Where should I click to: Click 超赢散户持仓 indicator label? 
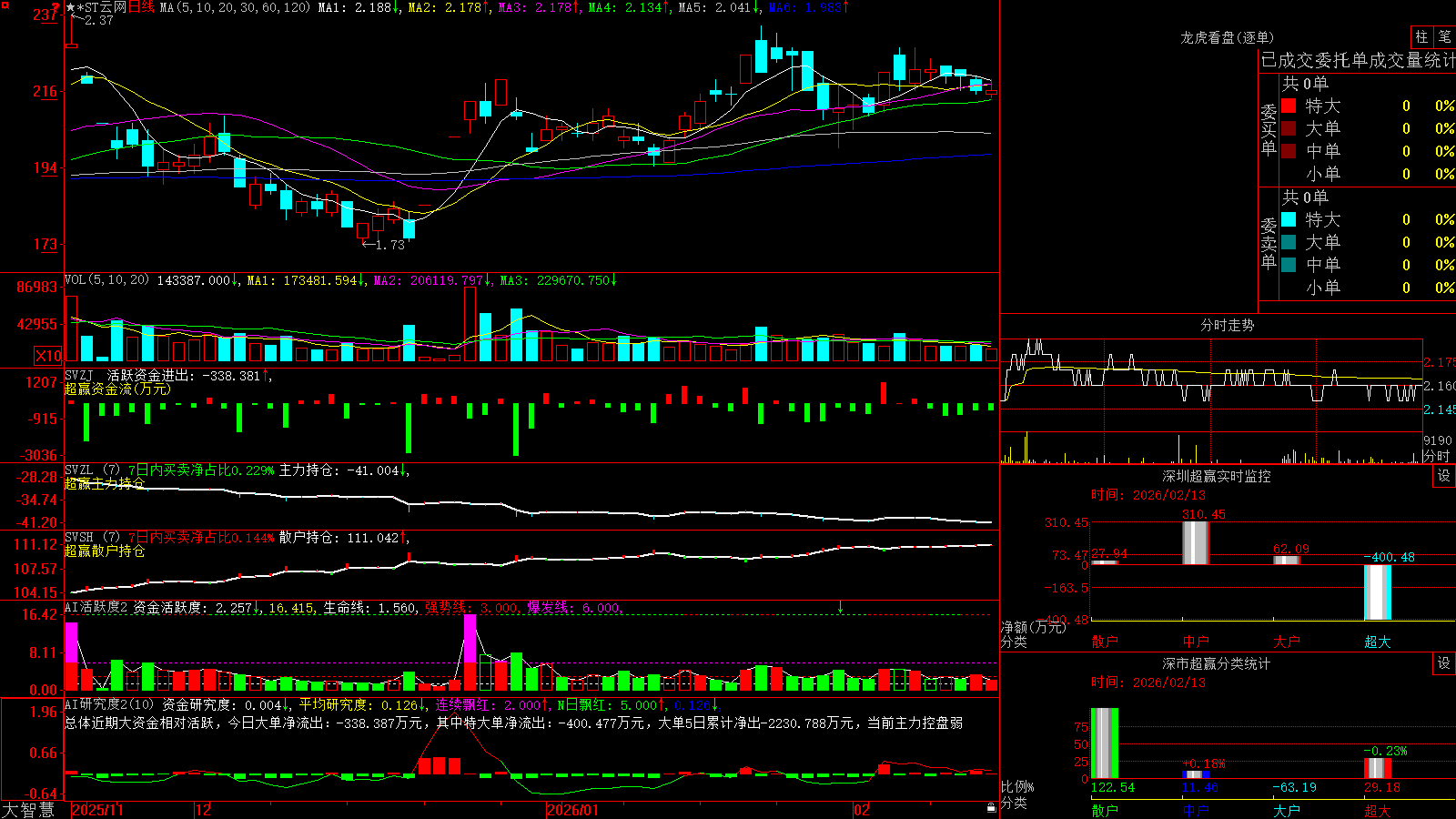coord(105,551)
